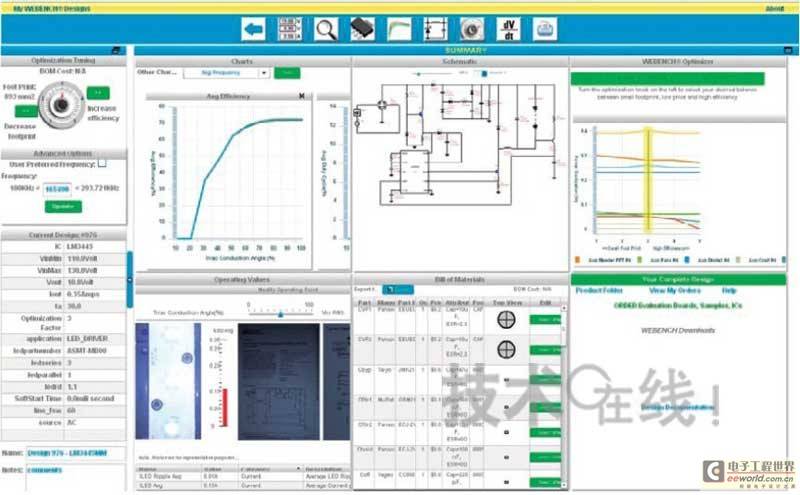This screenshot has height=495, width=800.
Task: Click the print toolbar icon
Action: (x=545, y=29)
